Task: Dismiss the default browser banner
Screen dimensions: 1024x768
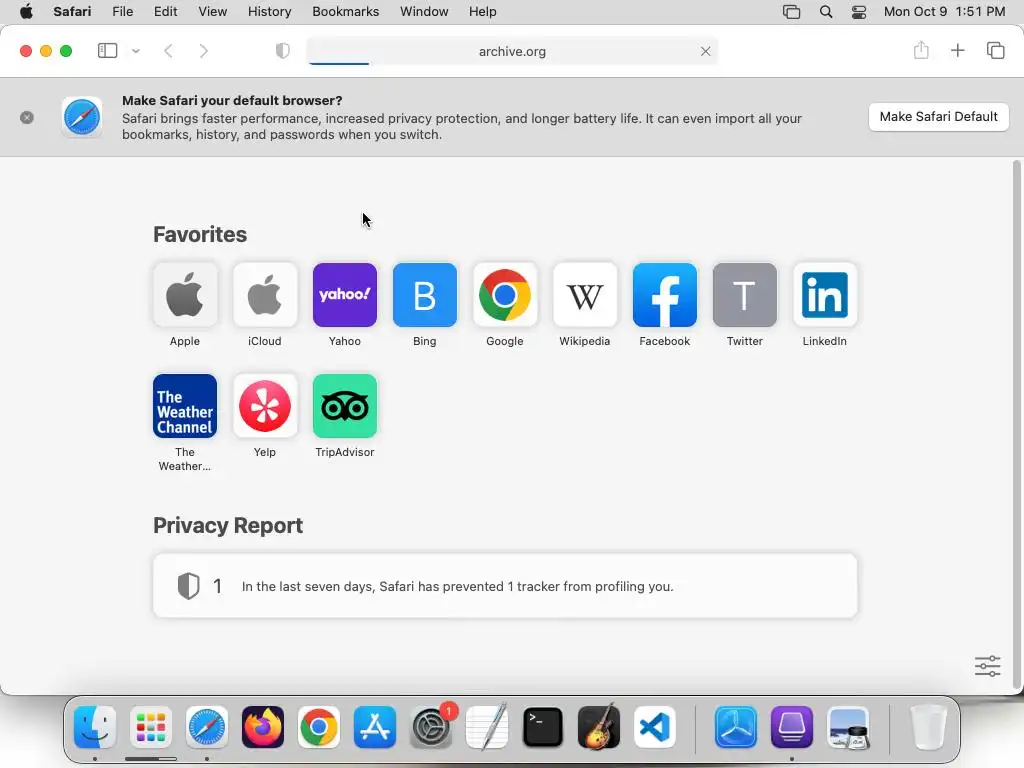Action: pyautogui.click(x=27, y=118)
